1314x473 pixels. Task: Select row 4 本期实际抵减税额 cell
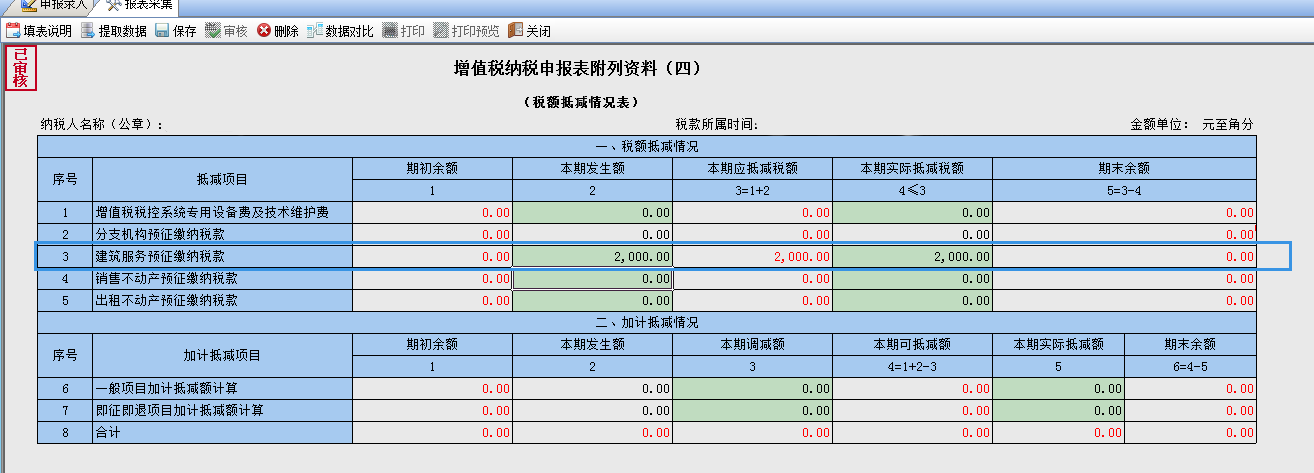[912, 279]
